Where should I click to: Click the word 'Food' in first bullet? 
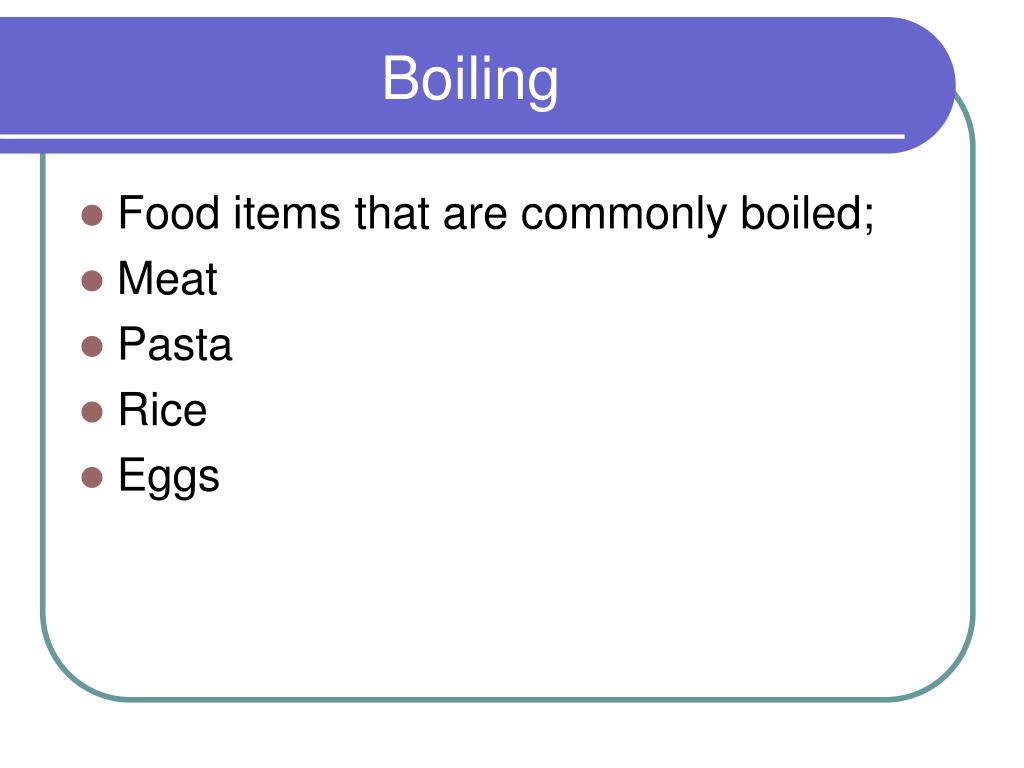(168, 213)
